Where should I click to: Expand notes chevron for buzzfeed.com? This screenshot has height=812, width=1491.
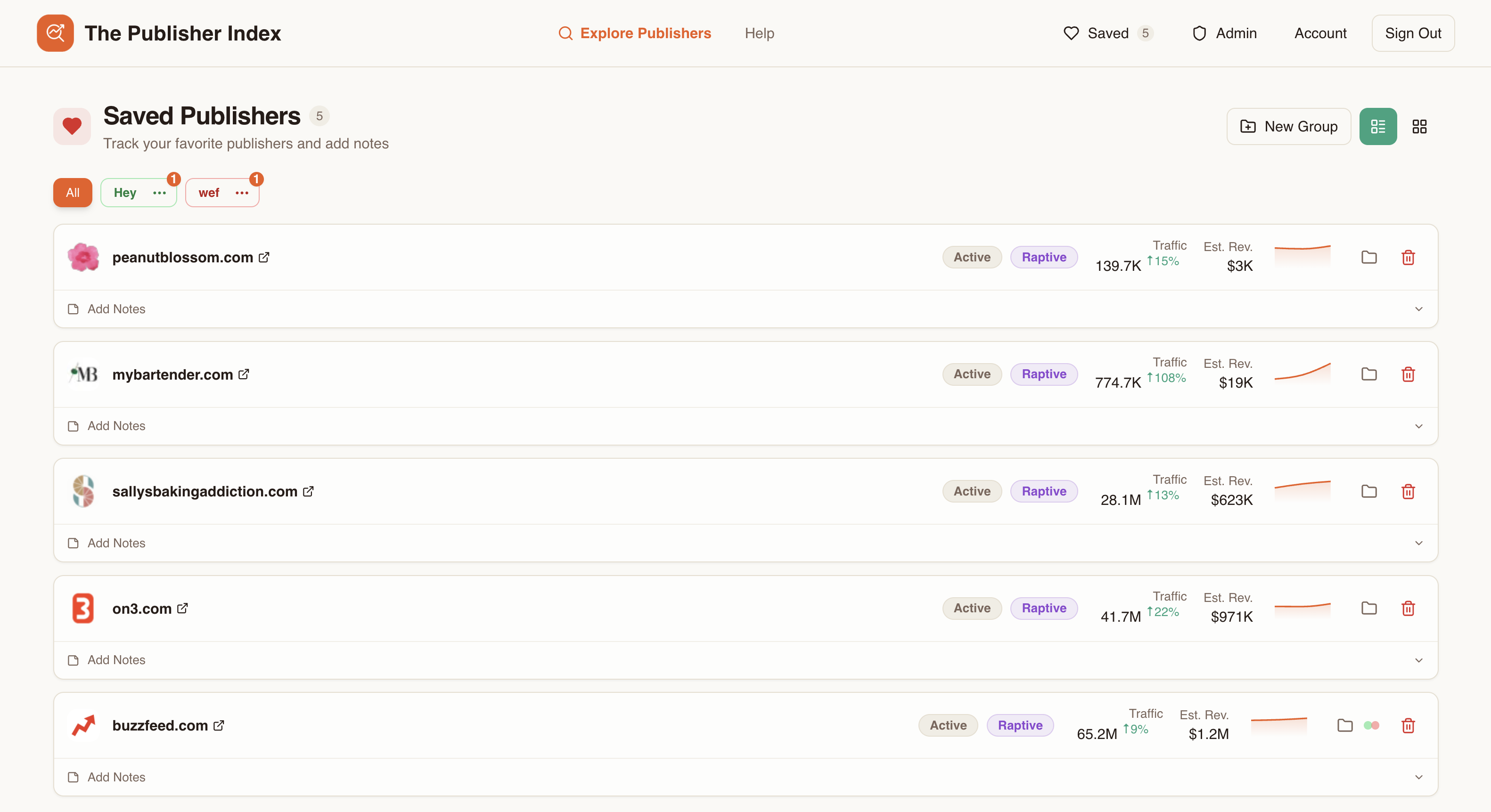1418,777
